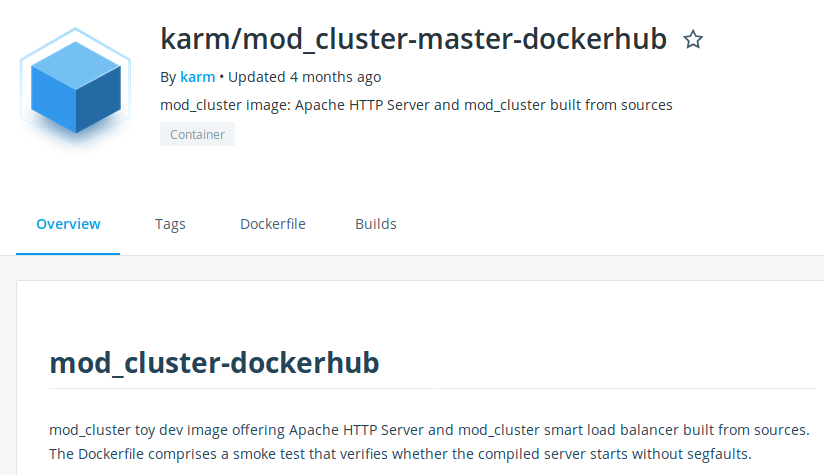
Task: Open the Tags tab
Action: [170, 224]
